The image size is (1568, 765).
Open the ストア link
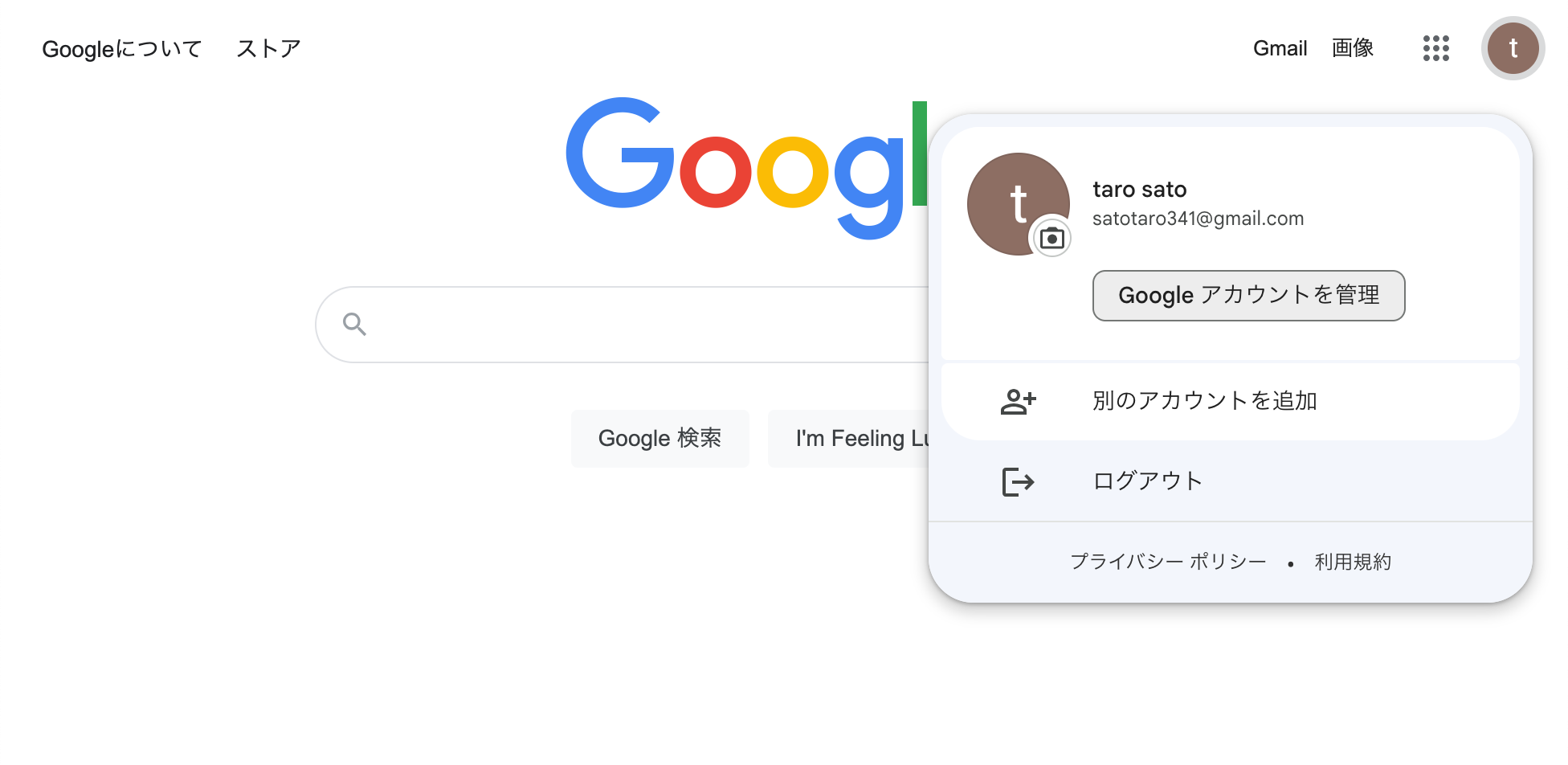tap(268, 49)
